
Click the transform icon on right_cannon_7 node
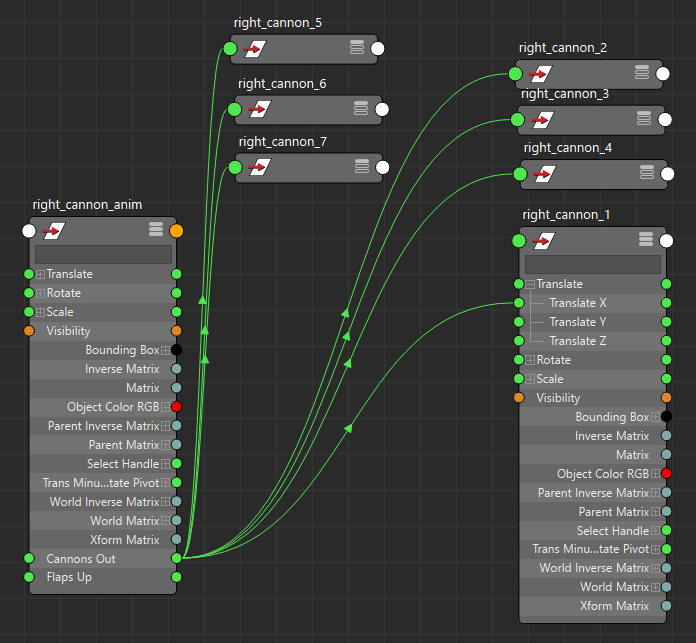tap(259, 167)
